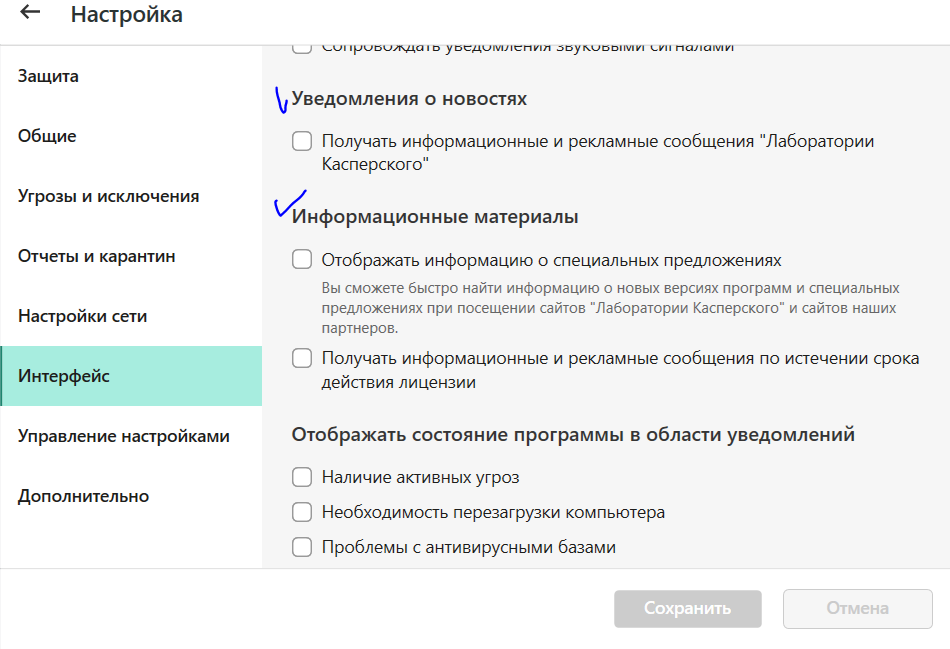Open the Защита settings section
950x649 pixels.
click(48, 76)
